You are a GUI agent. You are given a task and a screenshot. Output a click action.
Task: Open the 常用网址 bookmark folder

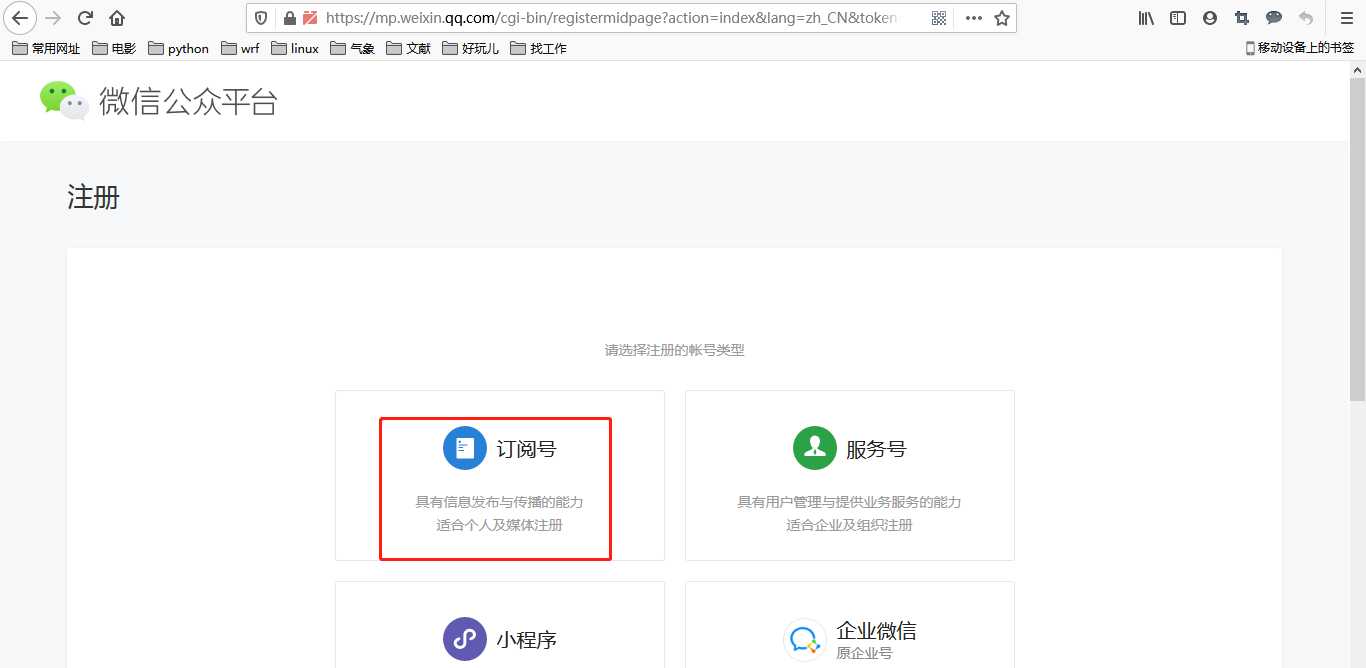(46, 48)
